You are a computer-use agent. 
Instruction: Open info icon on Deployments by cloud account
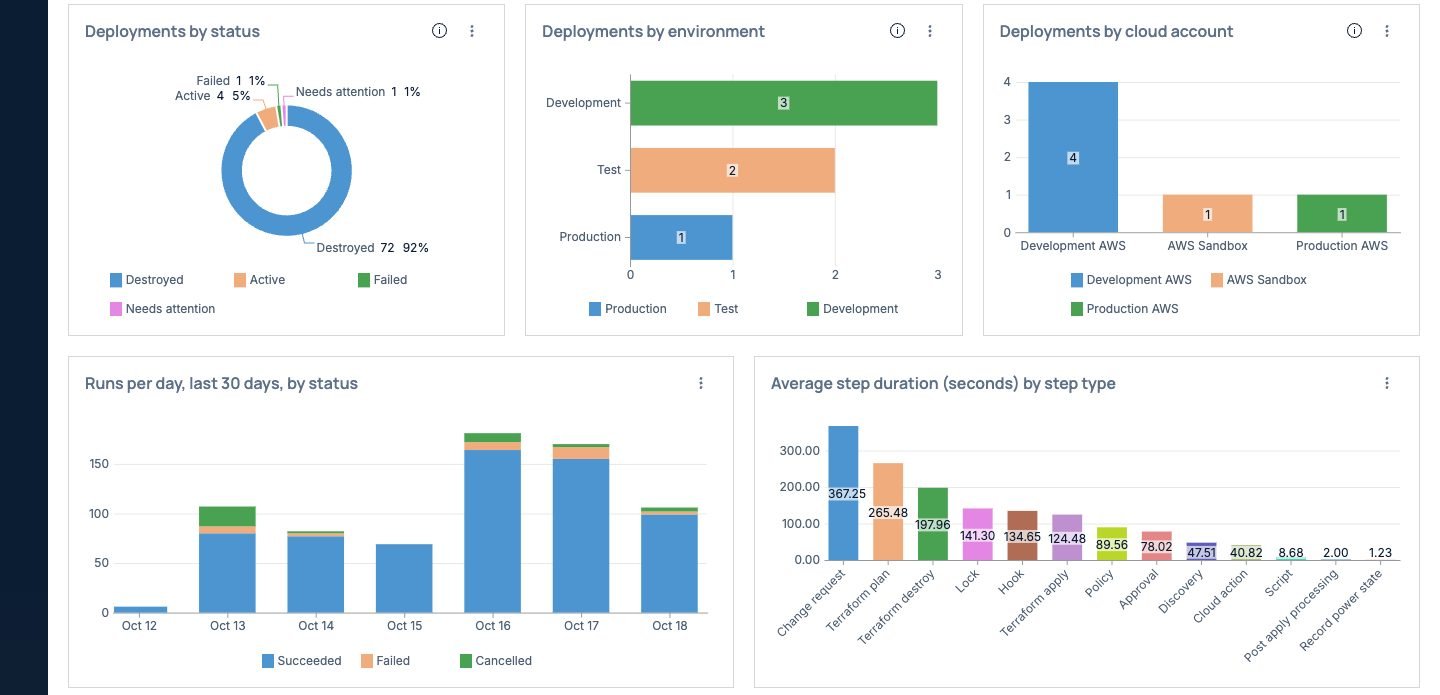(1354, 31)
